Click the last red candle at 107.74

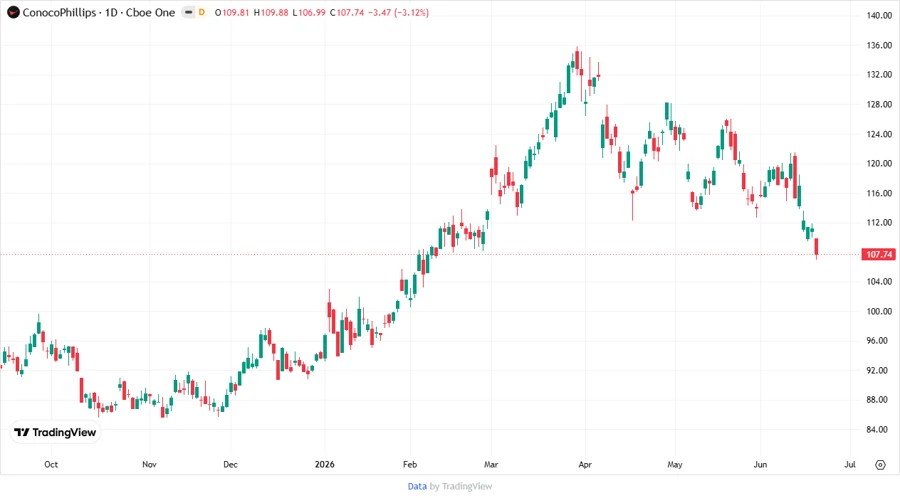tap(816, 247)
